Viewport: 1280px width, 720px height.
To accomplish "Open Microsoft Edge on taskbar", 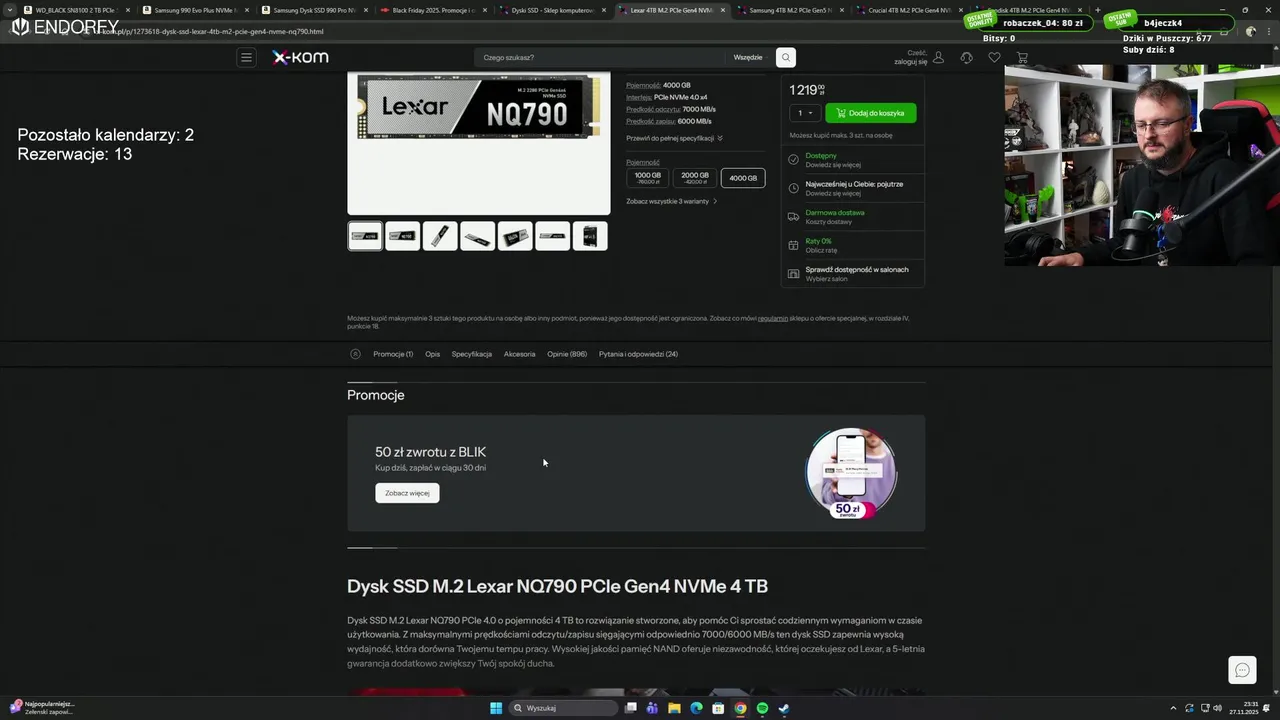I will 696,708.
